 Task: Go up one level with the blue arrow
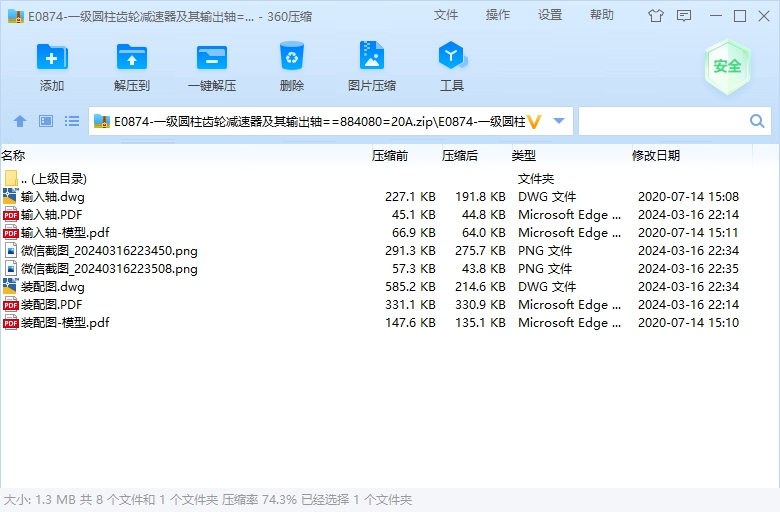pyautogui.click(x=20, y=121)
